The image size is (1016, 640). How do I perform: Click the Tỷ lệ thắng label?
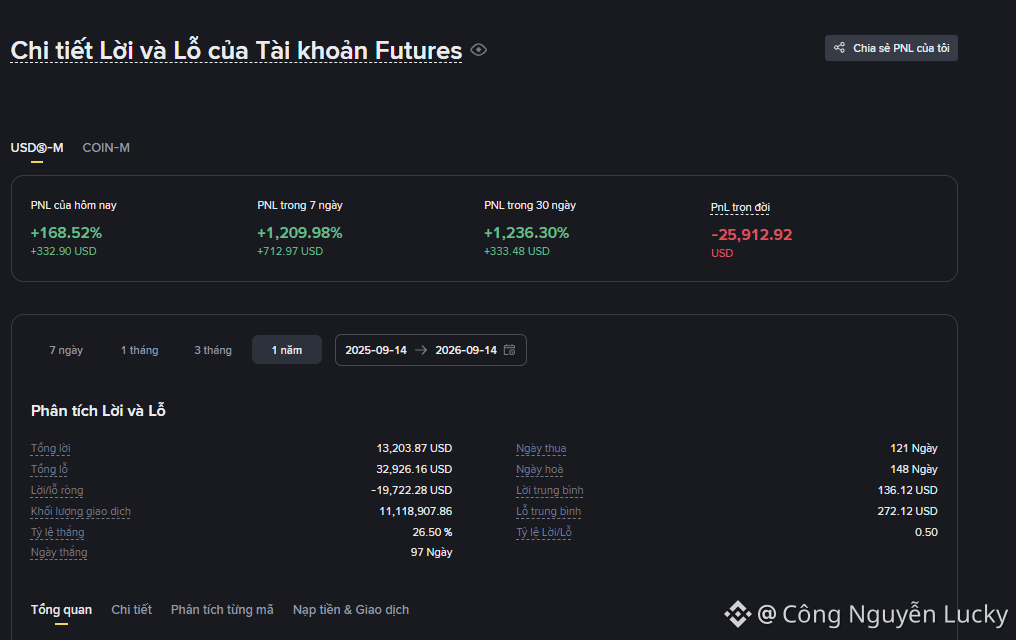(58, 532)
